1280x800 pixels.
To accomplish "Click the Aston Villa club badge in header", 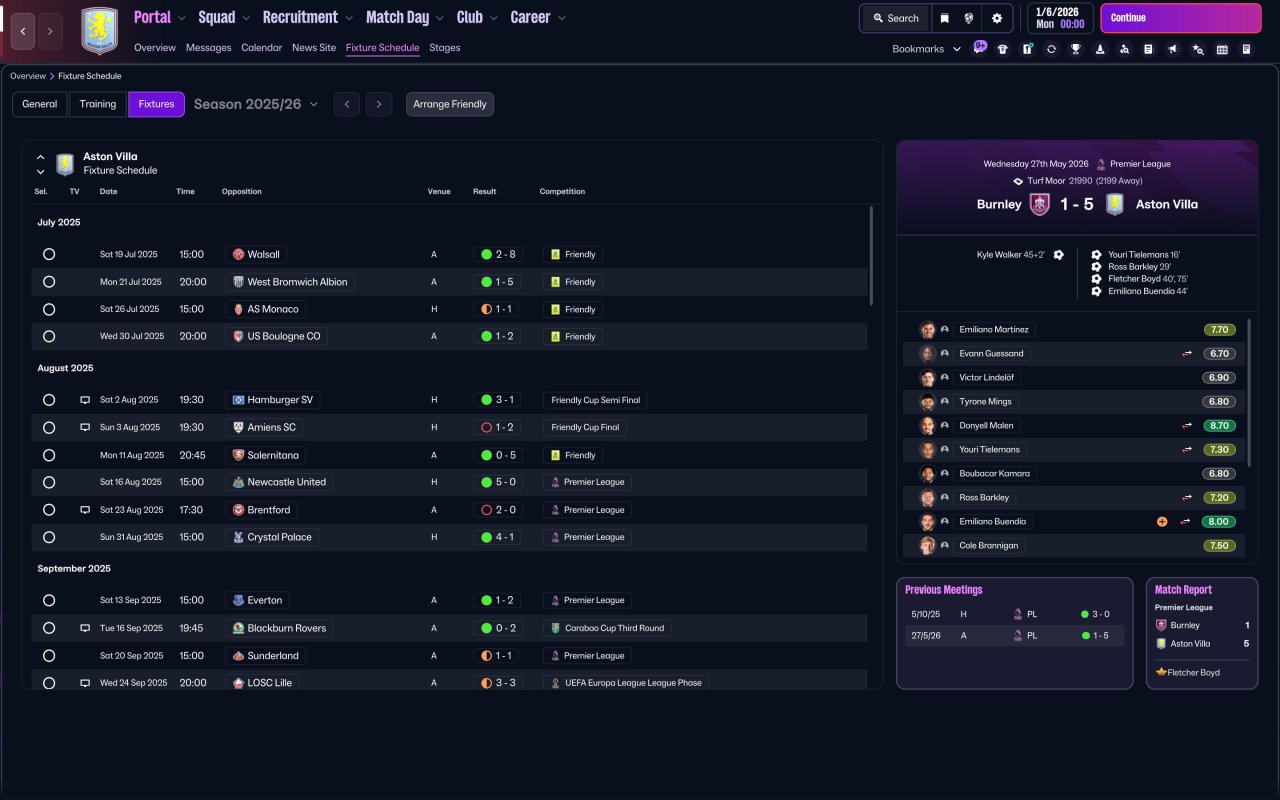I will (99, 31).
